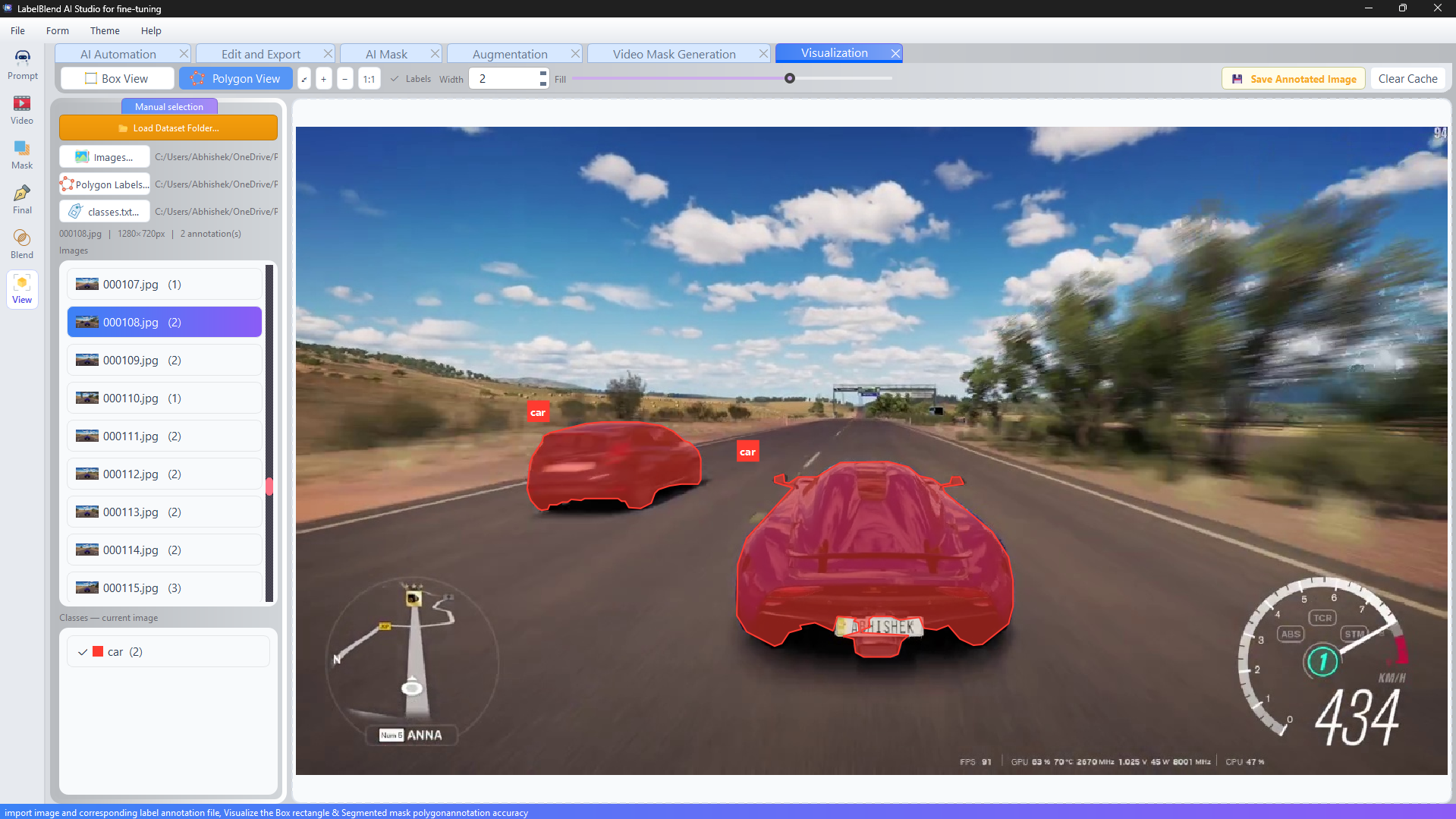This screenshot has height=819, width=1456.
Task: Select 000115.jpg in the image list
Action: click(165, 588)
